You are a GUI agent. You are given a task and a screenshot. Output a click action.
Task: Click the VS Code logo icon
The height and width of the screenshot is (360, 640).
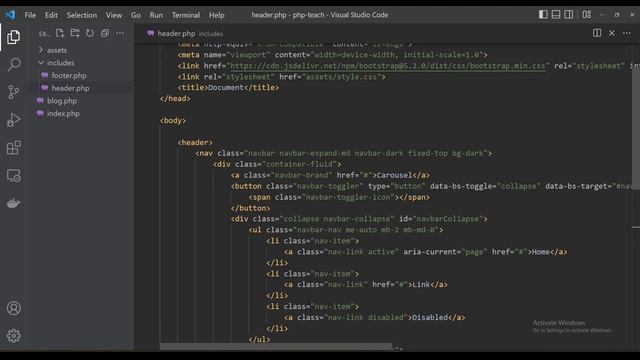click(x=10, y=15)
